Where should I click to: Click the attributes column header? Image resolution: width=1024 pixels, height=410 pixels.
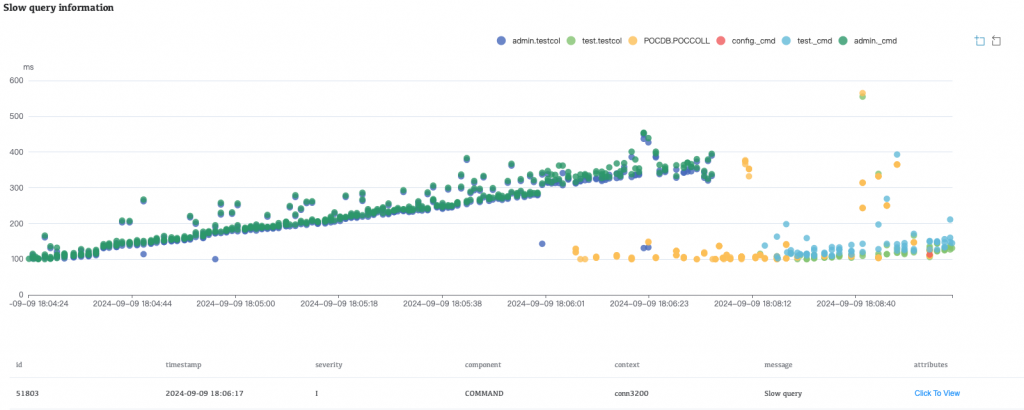click(x=930, y=366)
